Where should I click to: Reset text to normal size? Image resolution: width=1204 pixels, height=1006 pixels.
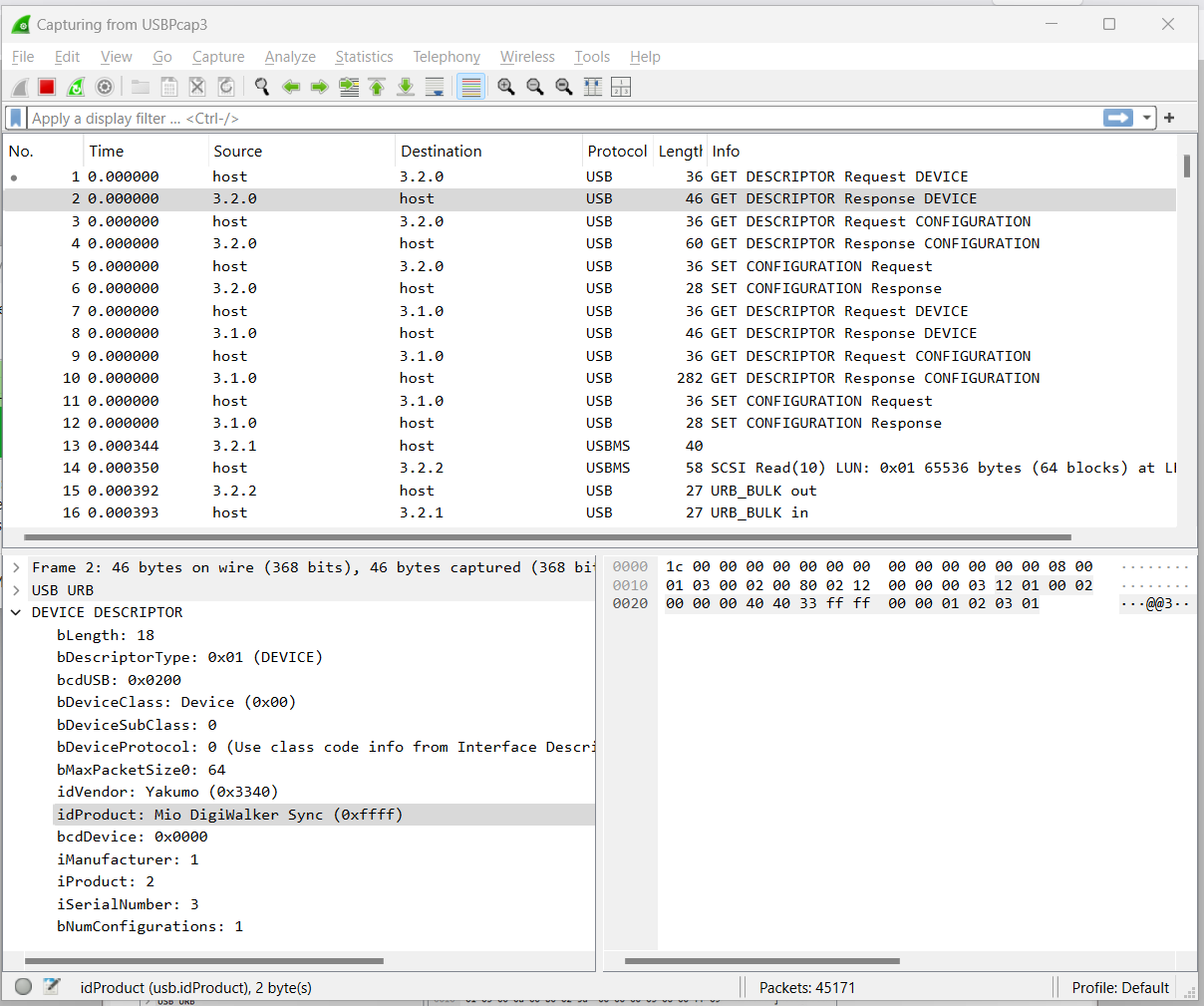(x=564, y=87)
